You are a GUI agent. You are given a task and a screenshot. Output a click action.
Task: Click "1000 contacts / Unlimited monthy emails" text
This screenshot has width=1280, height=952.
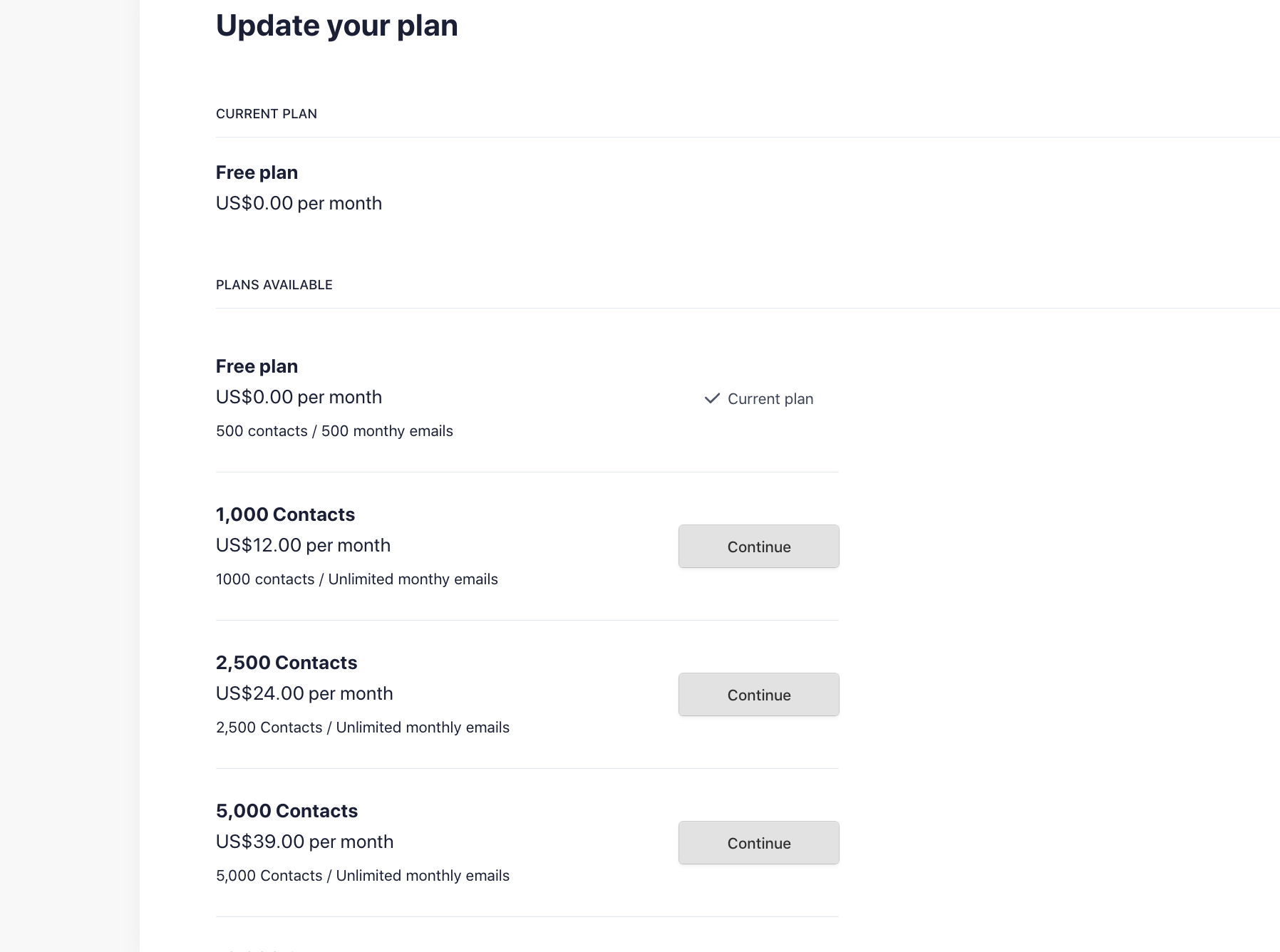click(356, 579)
